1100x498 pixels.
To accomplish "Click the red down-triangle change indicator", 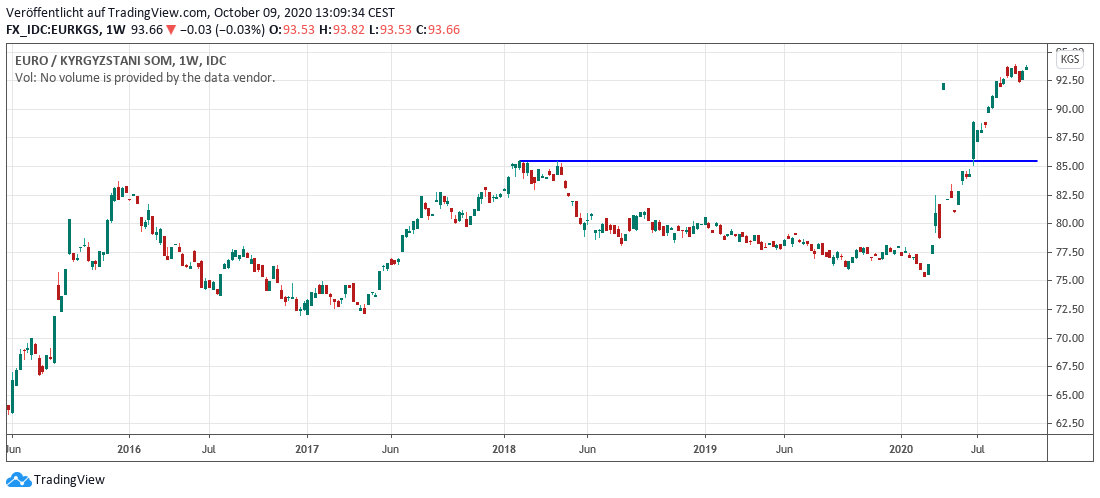I will point(170,29).
